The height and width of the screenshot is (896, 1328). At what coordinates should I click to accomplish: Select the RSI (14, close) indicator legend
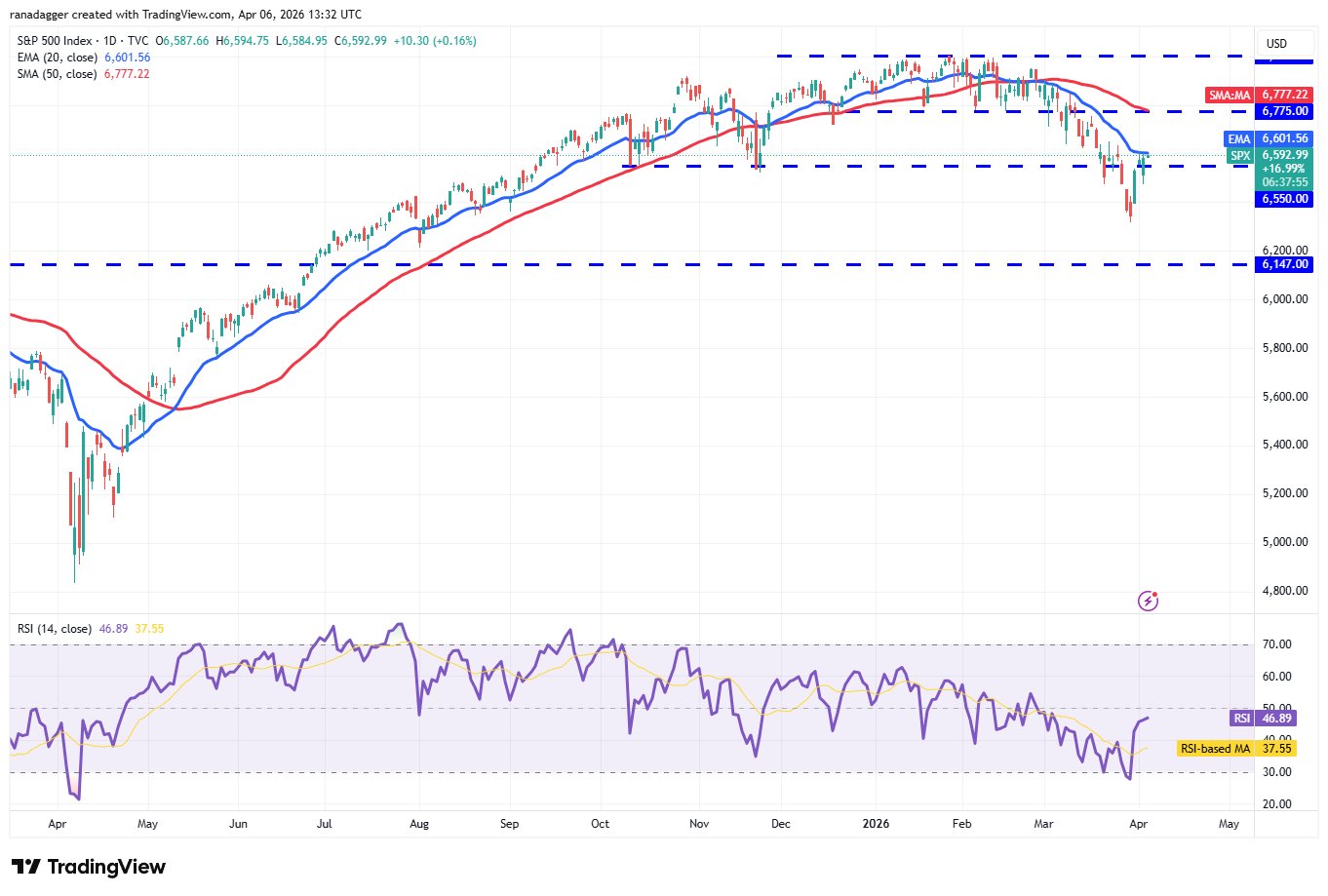click(55, 629)
